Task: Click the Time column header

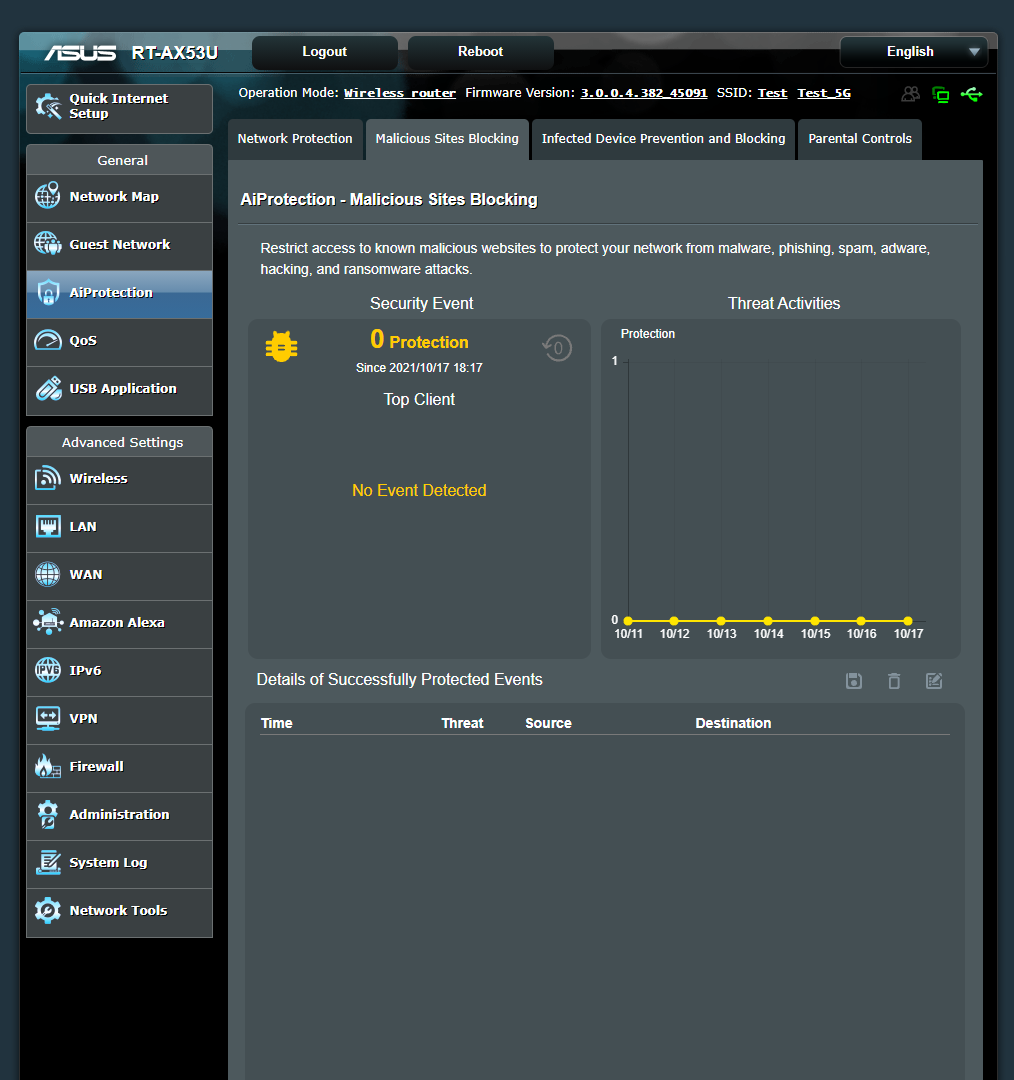Action: (x=277, y=723)
